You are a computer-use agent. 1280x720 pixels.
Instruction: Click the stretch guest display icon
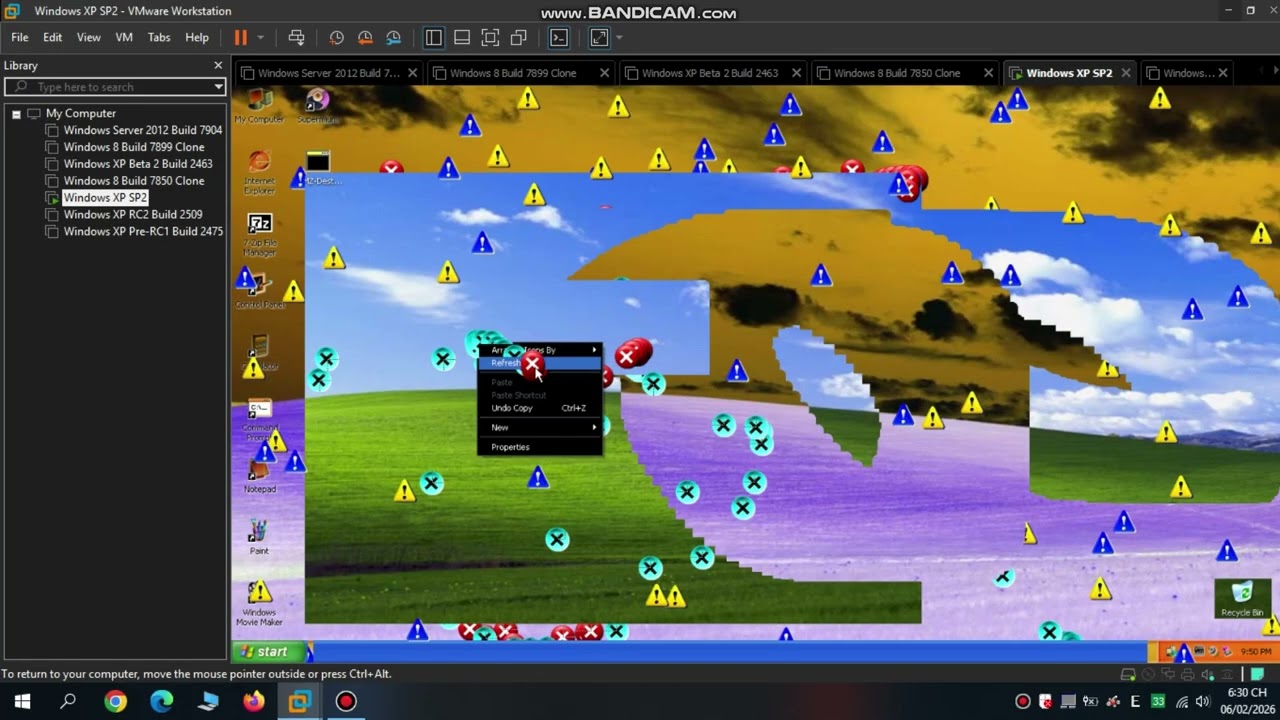click(x=599, y=38)
